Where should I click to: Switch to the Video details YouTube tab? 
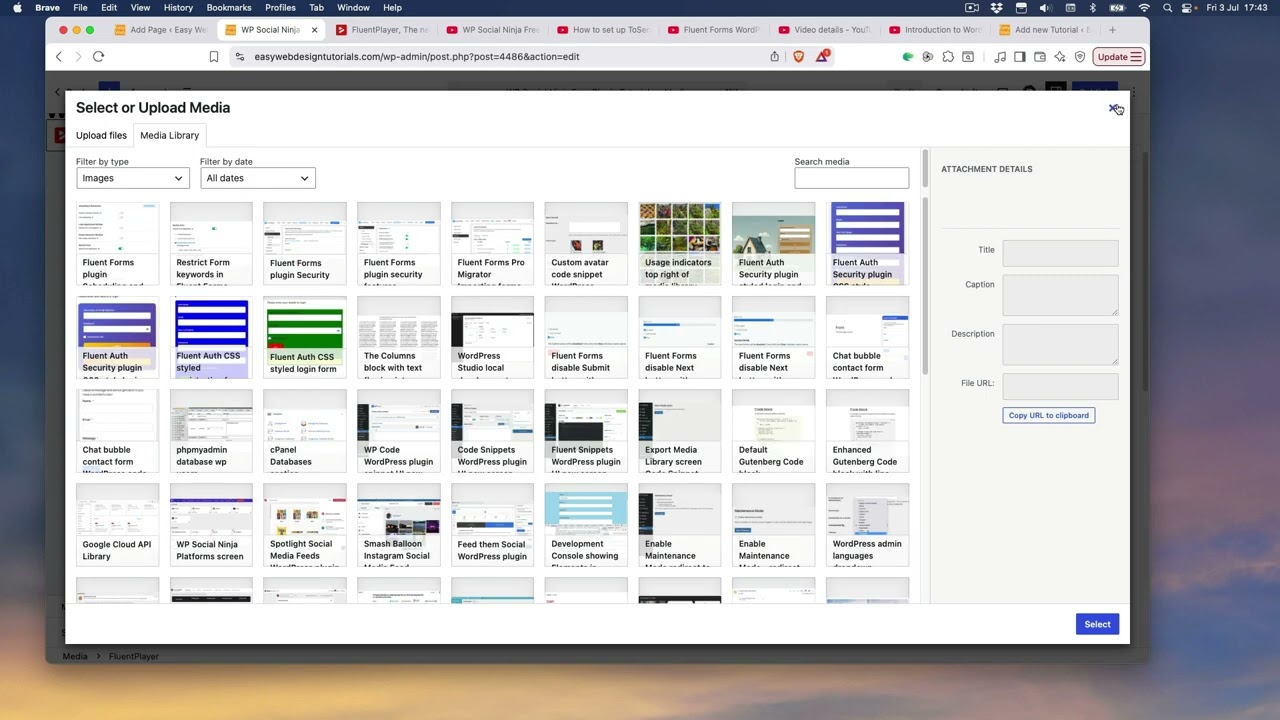point(823,30)
